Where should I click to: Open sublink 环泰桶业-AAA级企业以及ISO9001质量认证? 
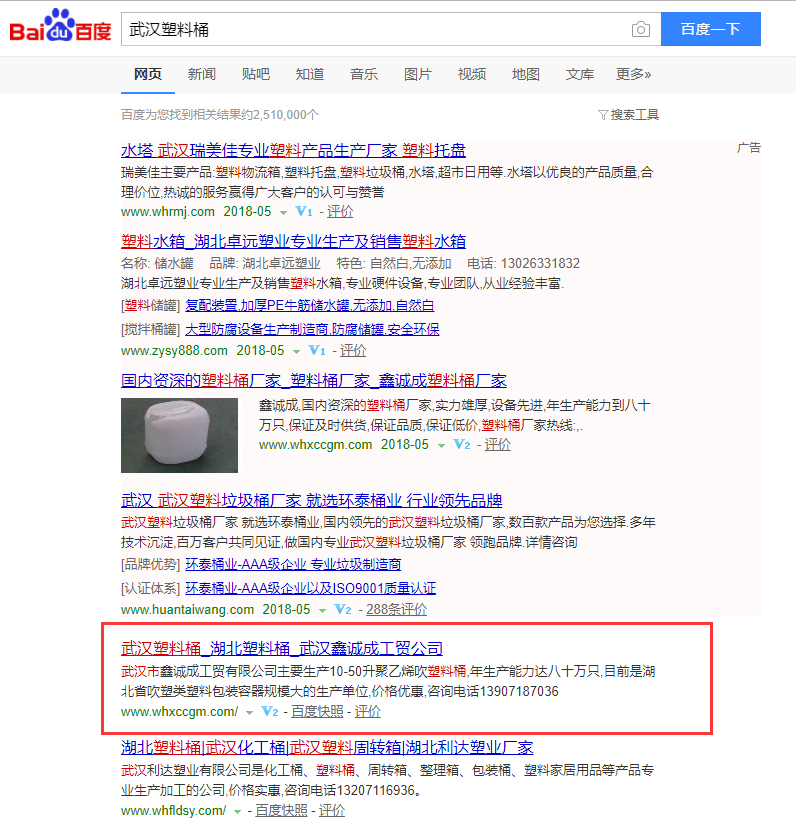311,588
